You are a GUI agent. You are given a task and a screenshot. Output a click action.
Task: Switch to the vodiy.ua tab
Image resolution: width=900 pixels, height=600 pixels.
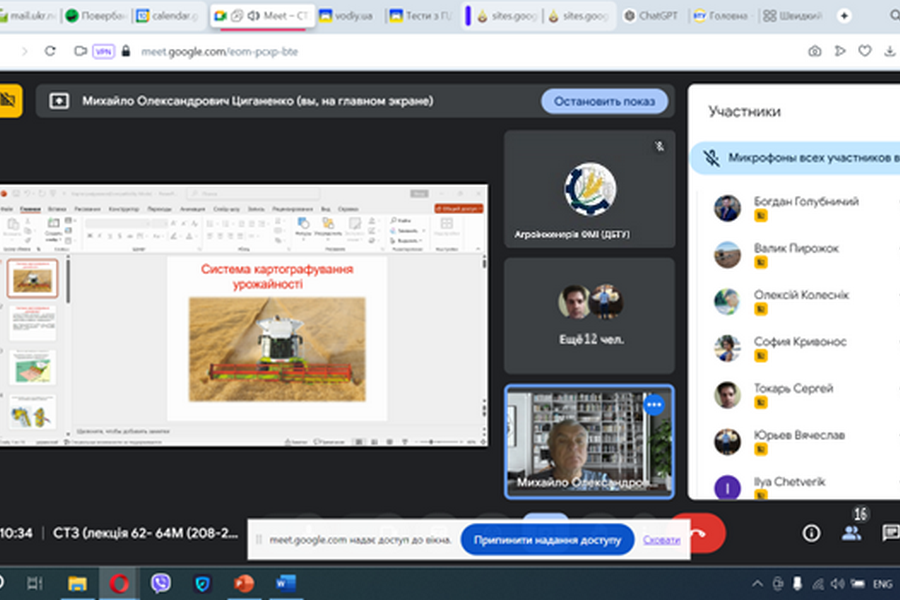[347, 16]
